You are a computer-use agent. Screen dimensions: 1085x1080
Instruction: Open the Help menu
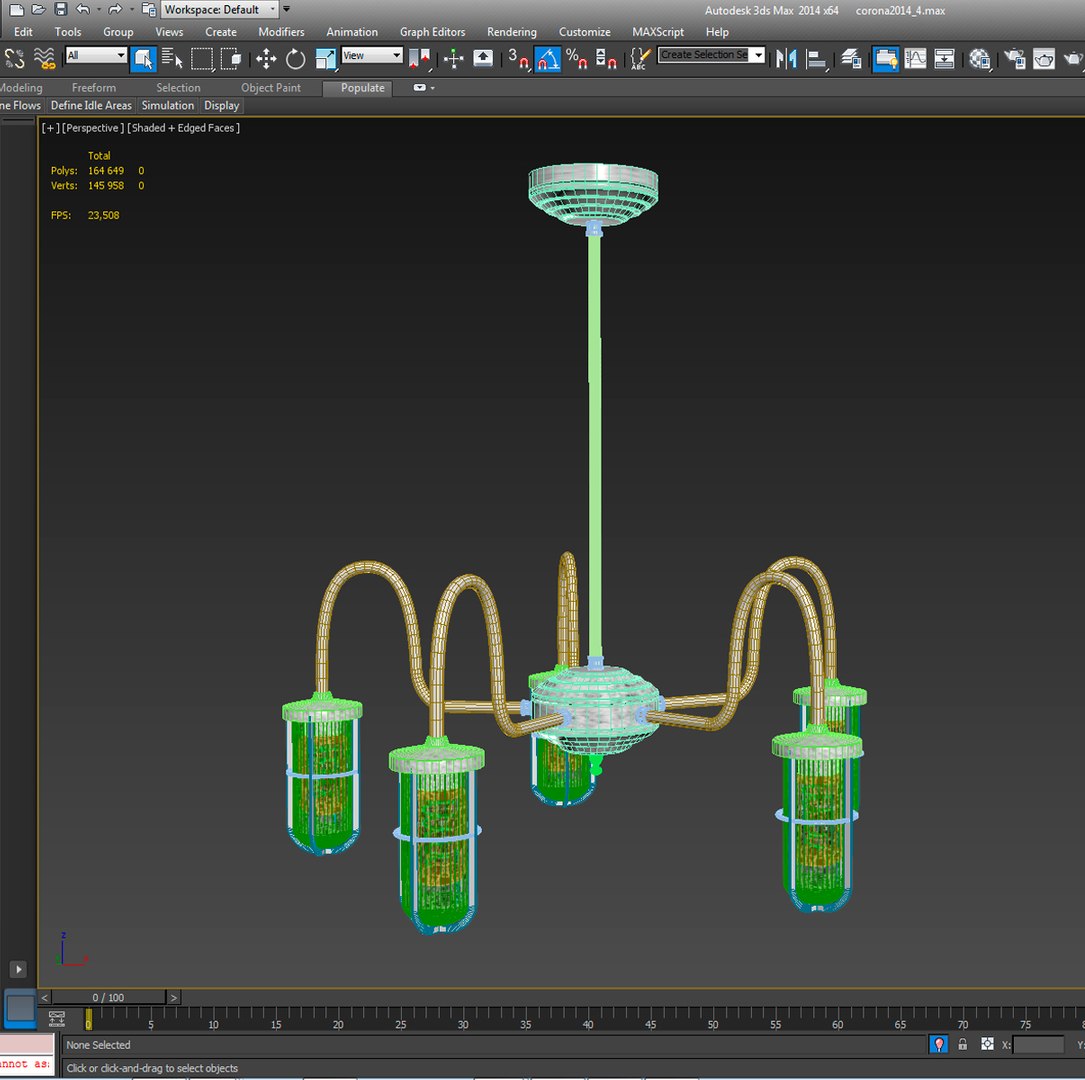717,32
